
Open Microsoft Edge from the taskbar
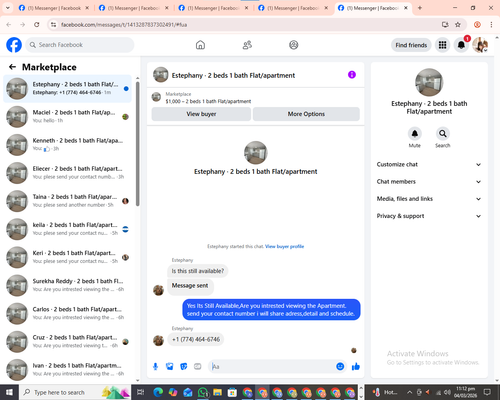[158, 392]
